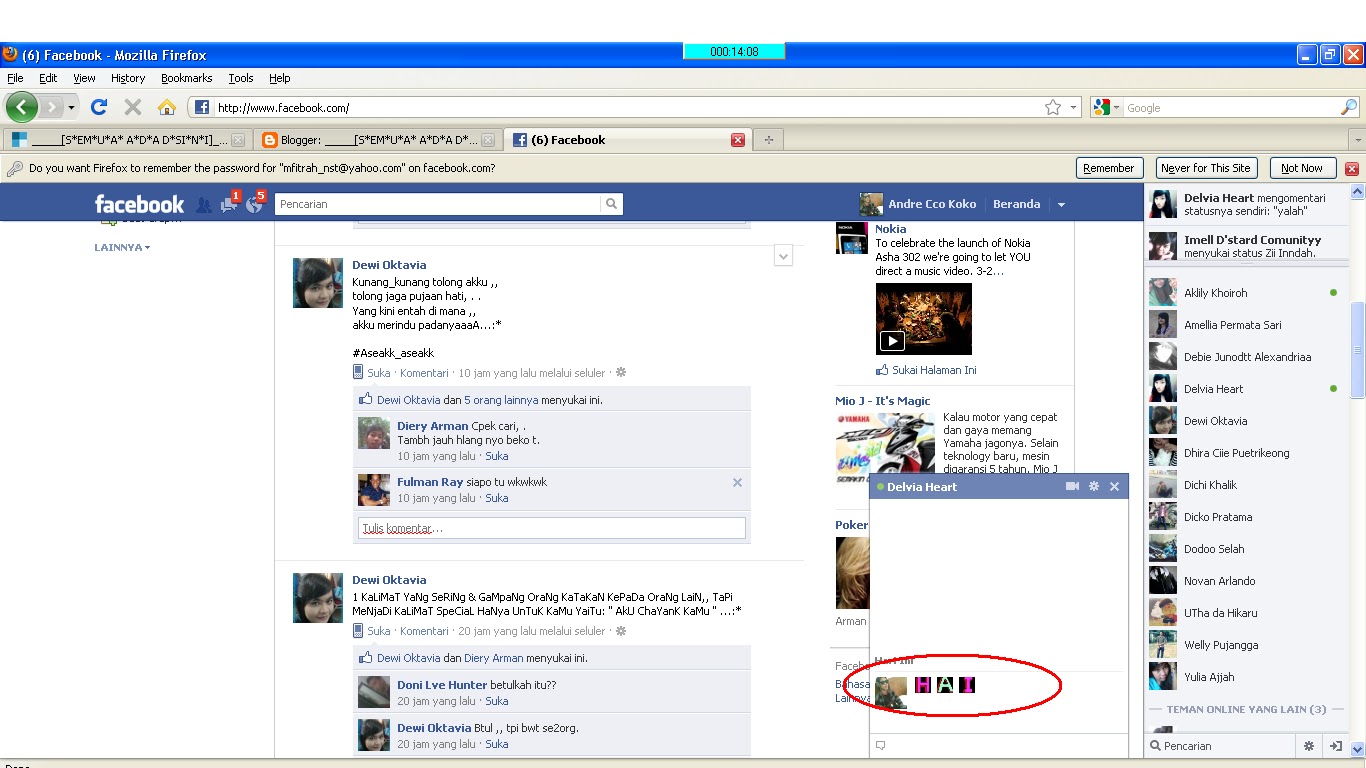
Task: Open Facebook messages icon with 1 badge
Action: pos(230,203)
